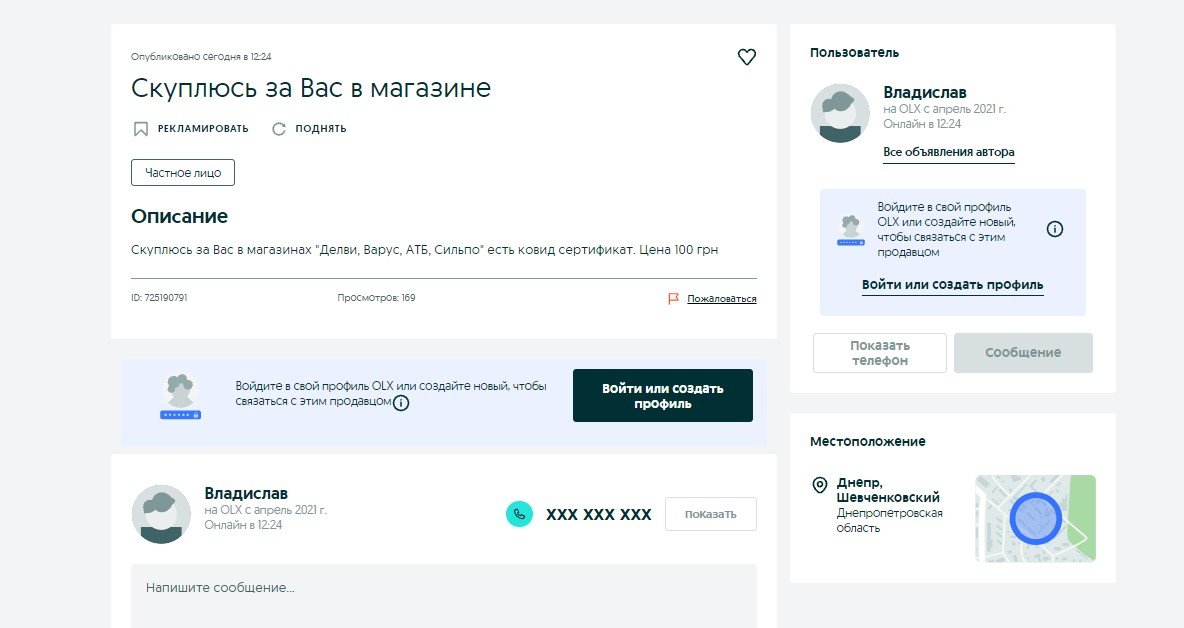
Task: Click the seller avatar above the message box
Action: point(160,514)
